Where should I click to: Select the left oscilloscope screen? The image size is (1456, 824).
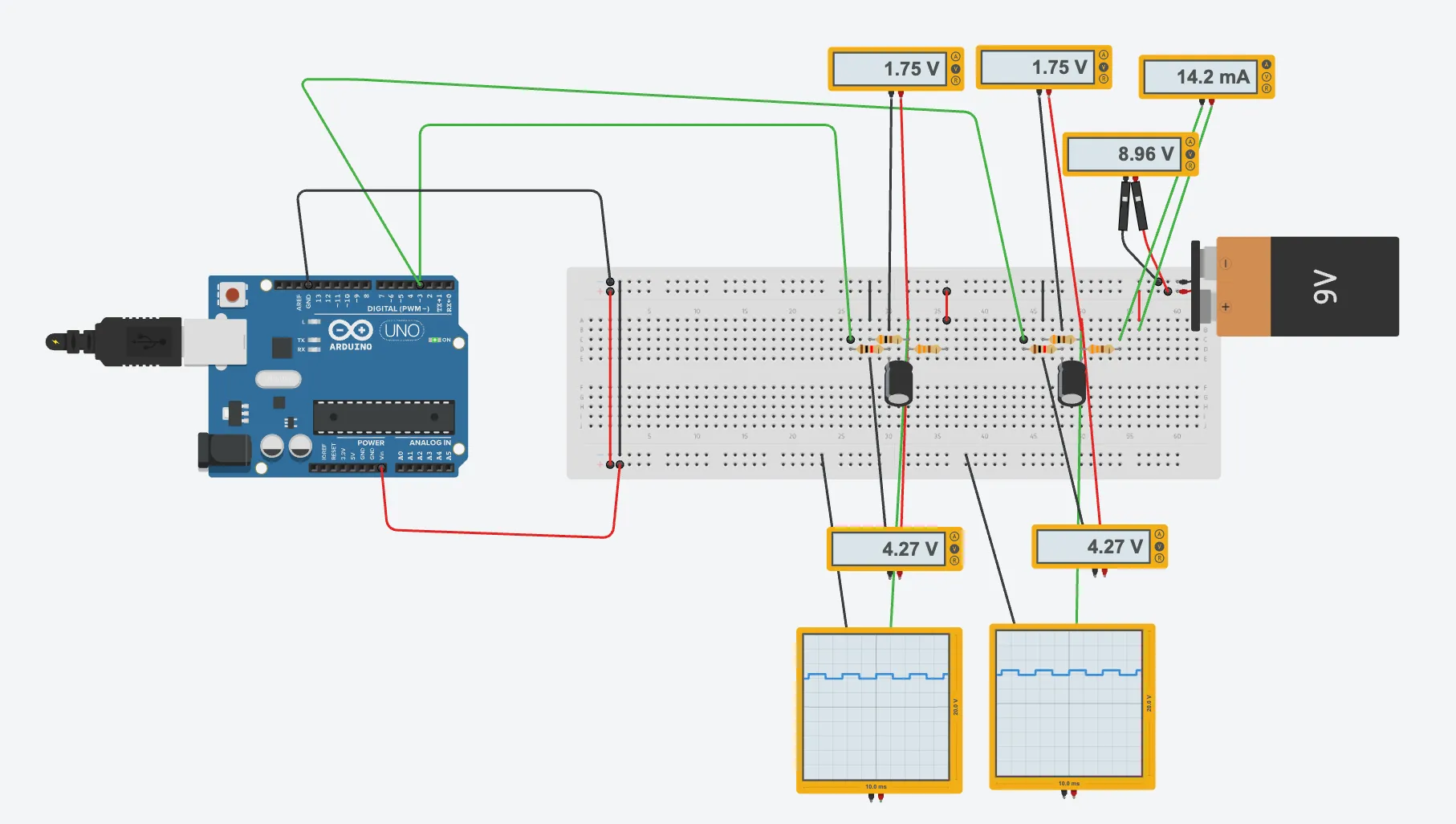[876, 707]
